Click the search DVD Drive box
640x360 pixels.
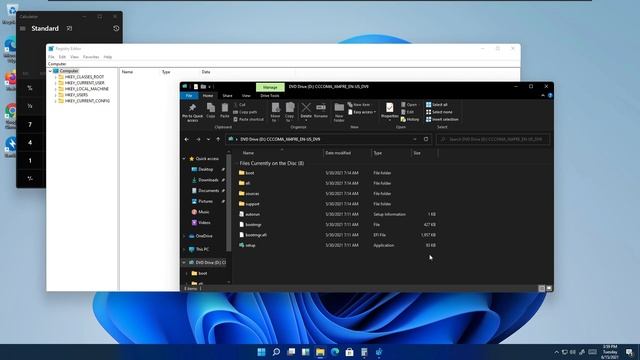[x=493, y=140]
